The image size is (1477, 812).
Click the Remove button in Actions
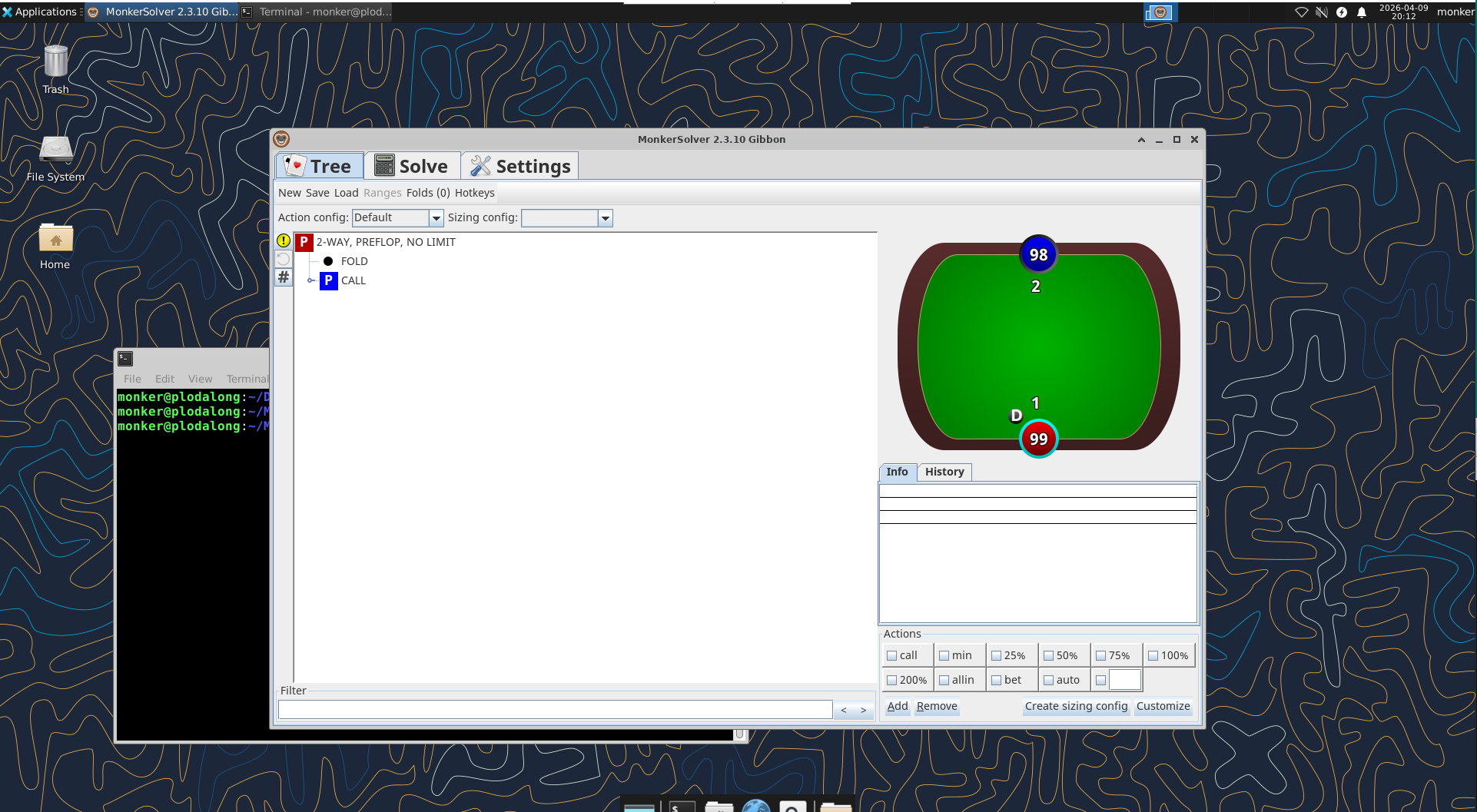[937, 706]
